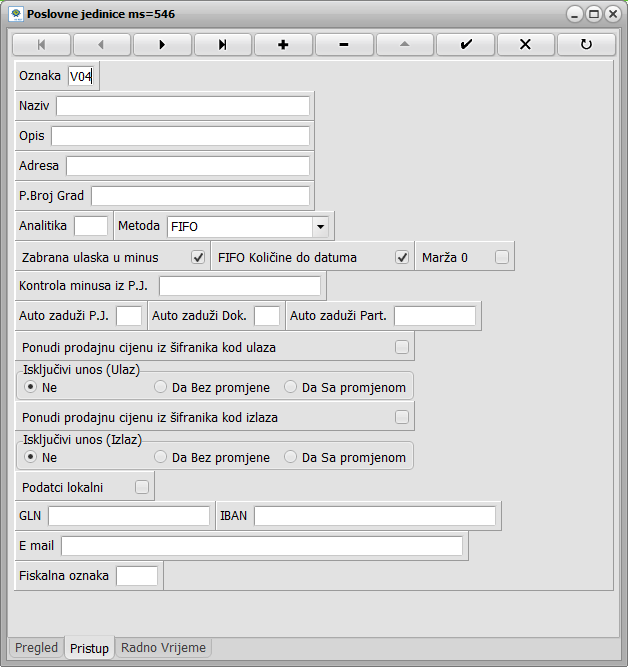Open the Metoda FIFO dropdown

click(x=320, y=226)
